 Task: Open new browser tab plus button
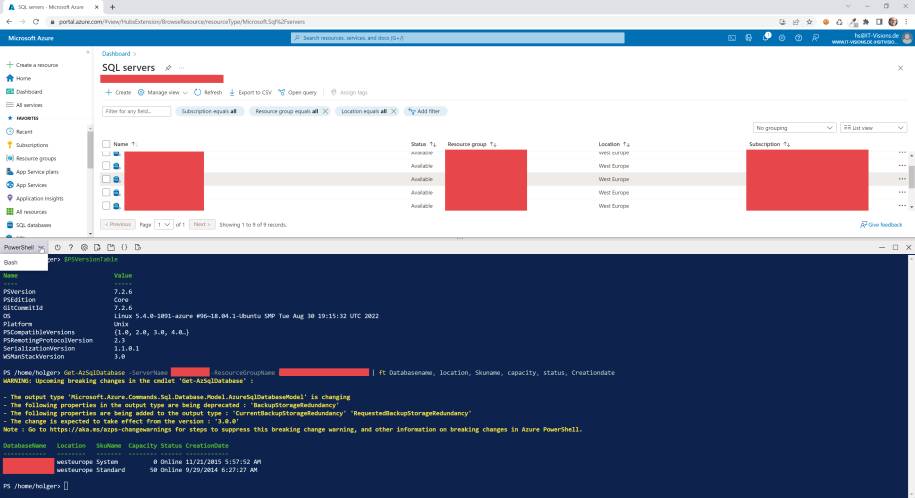point(112,7)
